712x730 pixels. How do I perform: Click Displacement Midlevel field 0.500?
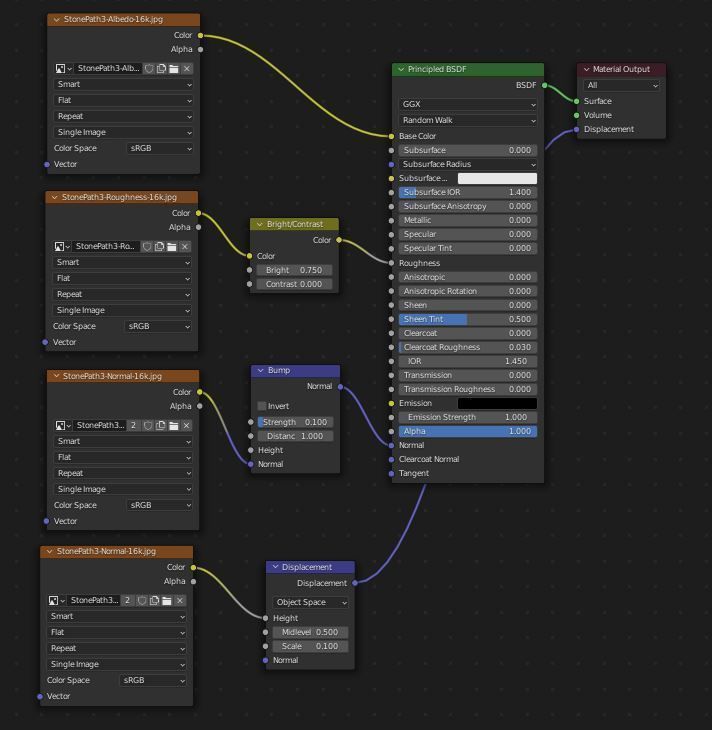[x=310, y=632]
